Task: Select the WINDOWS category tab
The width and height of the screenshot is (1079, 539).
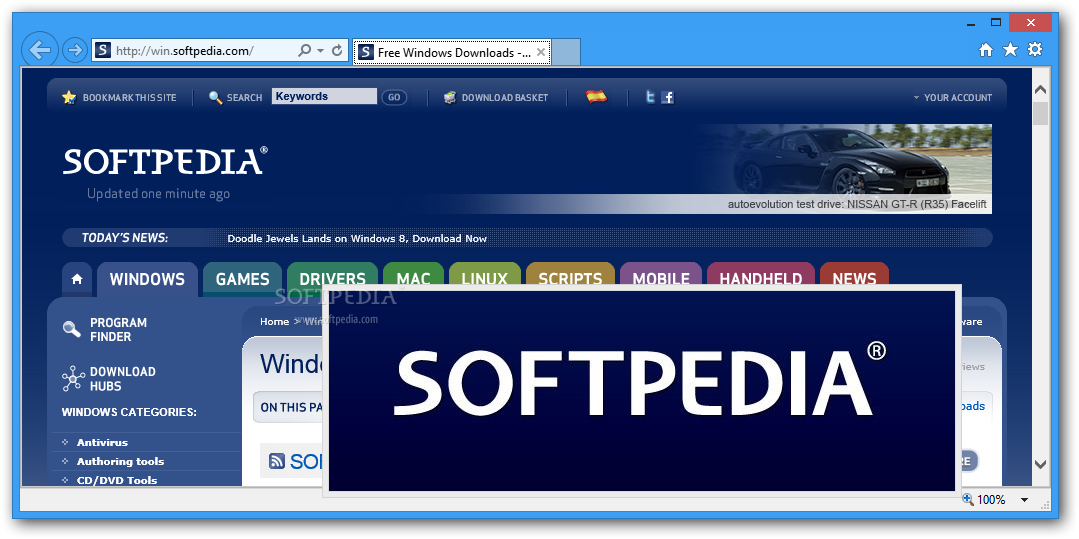Action: tap(147, 279)
